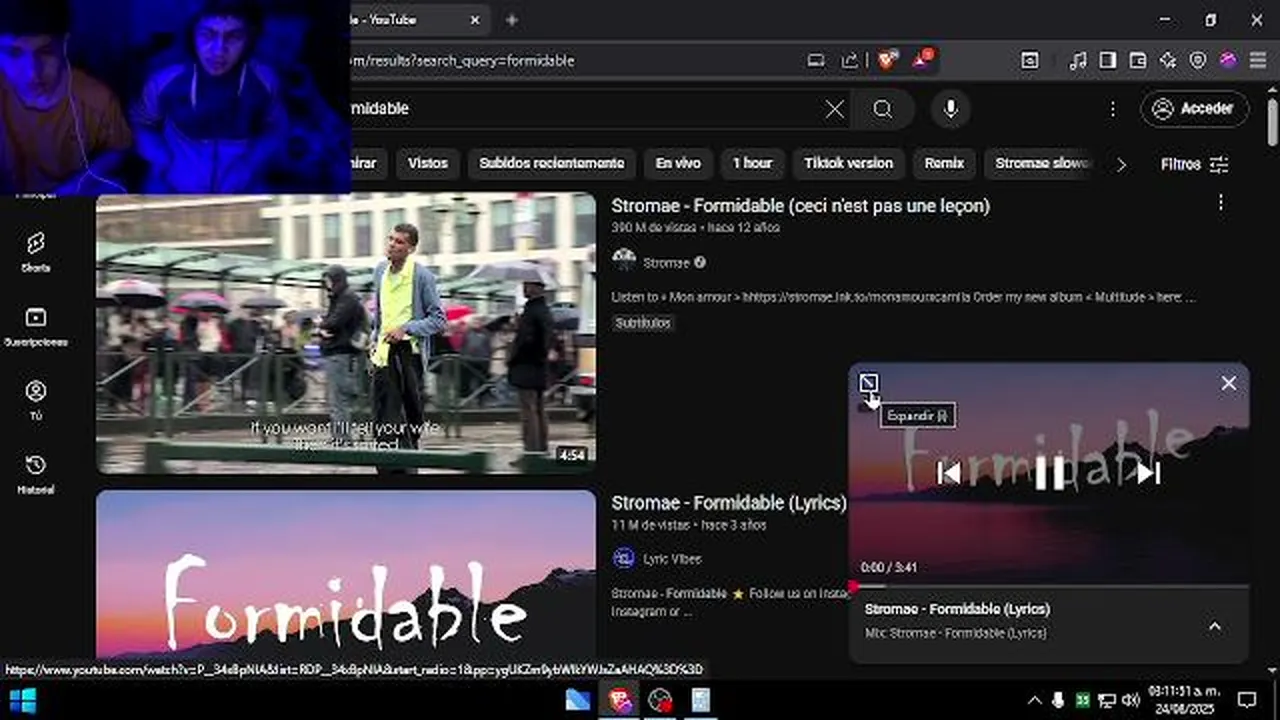1280x720 pixels.
Task: Open the Brave Wallet icon
Action: [1138, 61]
